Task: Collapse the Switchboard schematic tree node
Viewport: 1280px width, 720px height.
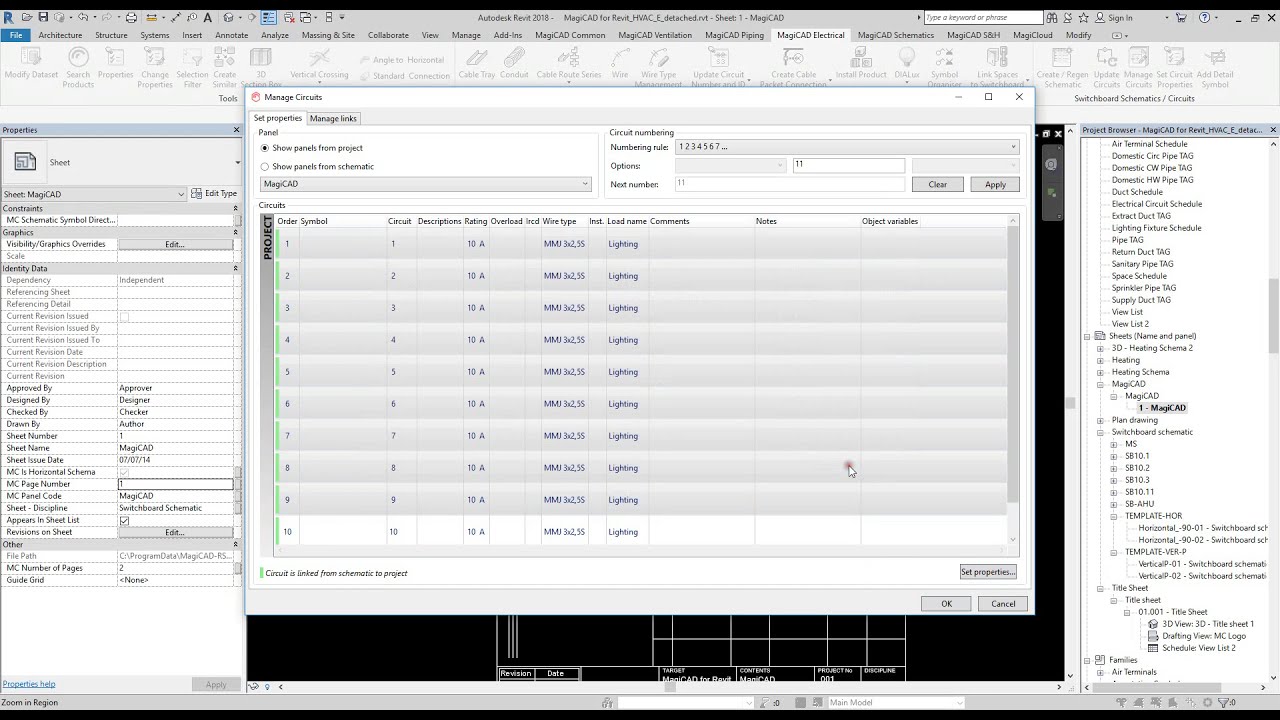Action: (x=1100, y=432)
